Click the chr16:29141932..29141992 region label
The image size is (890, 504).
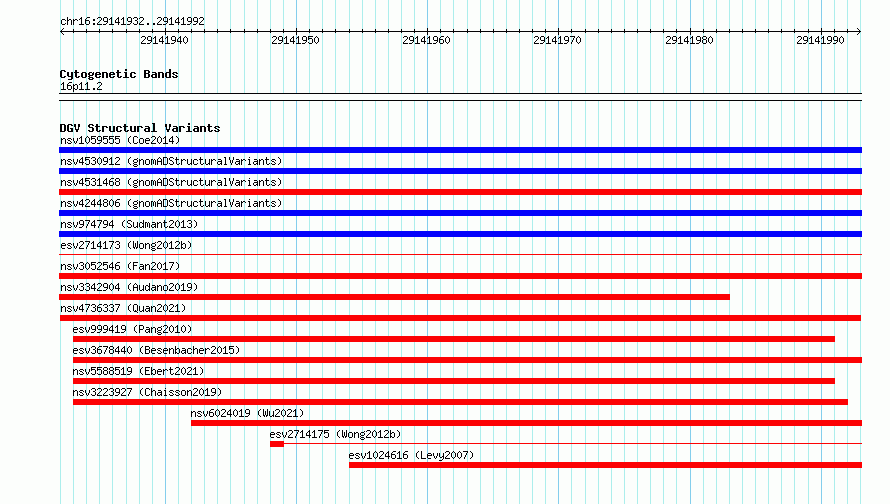(x=132, y=21)
